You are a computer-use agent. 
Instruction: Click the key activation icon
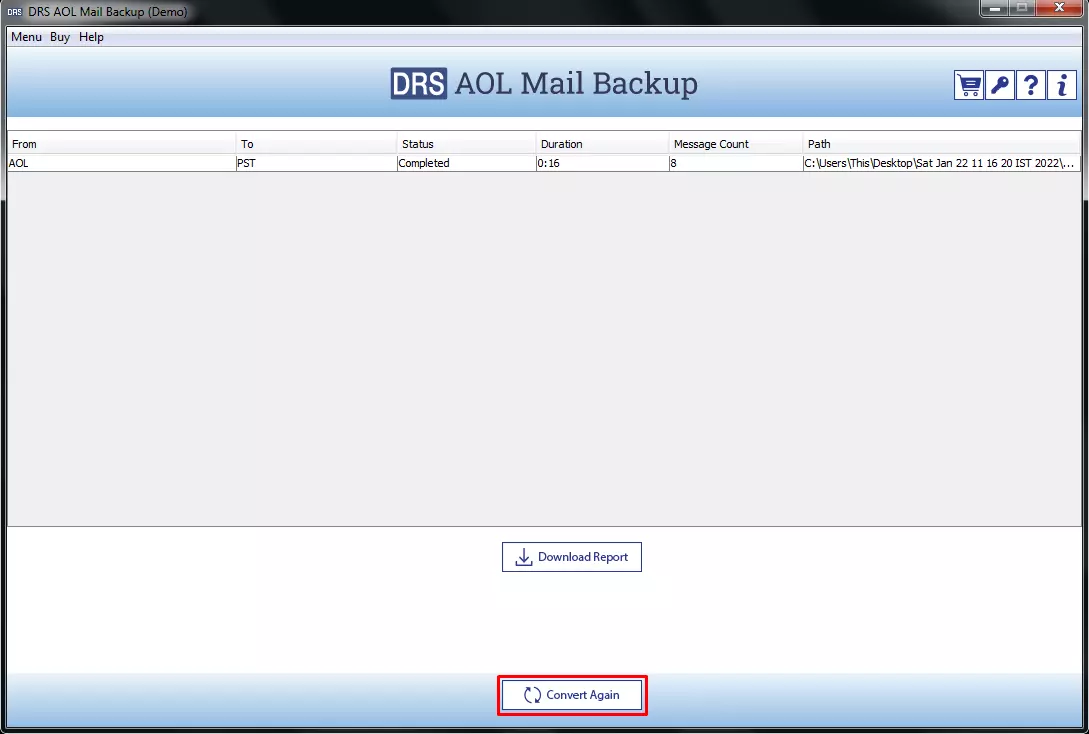[999, 85]
